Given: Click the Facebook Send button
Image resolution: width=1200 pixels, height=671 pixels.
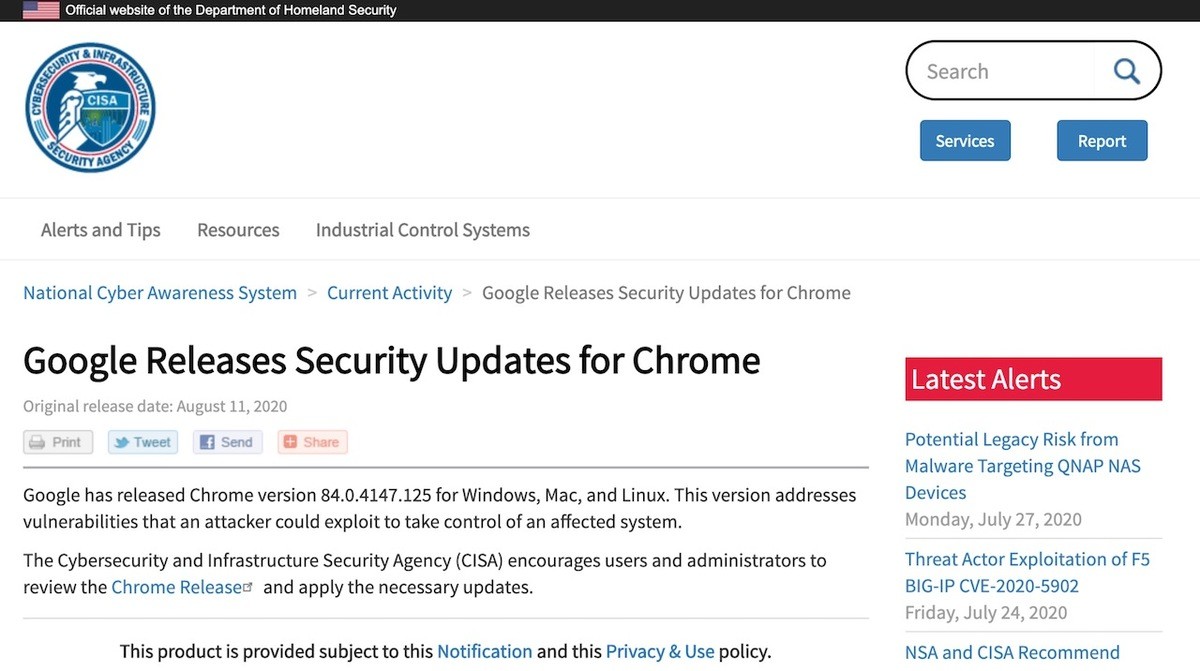Looking at the screenshot, I should pos(228,442).
